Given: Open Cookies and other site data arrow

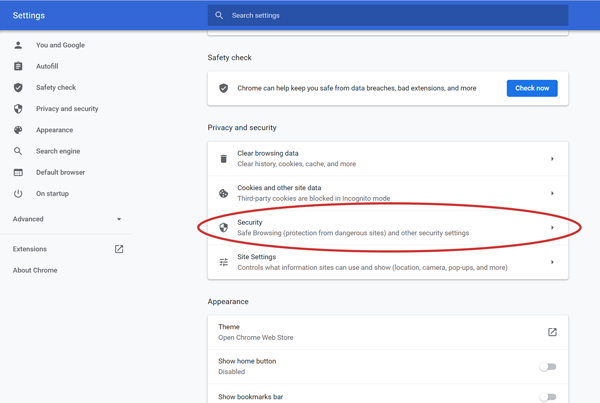Looking at the screenshot, I should (x=552, y=193).
